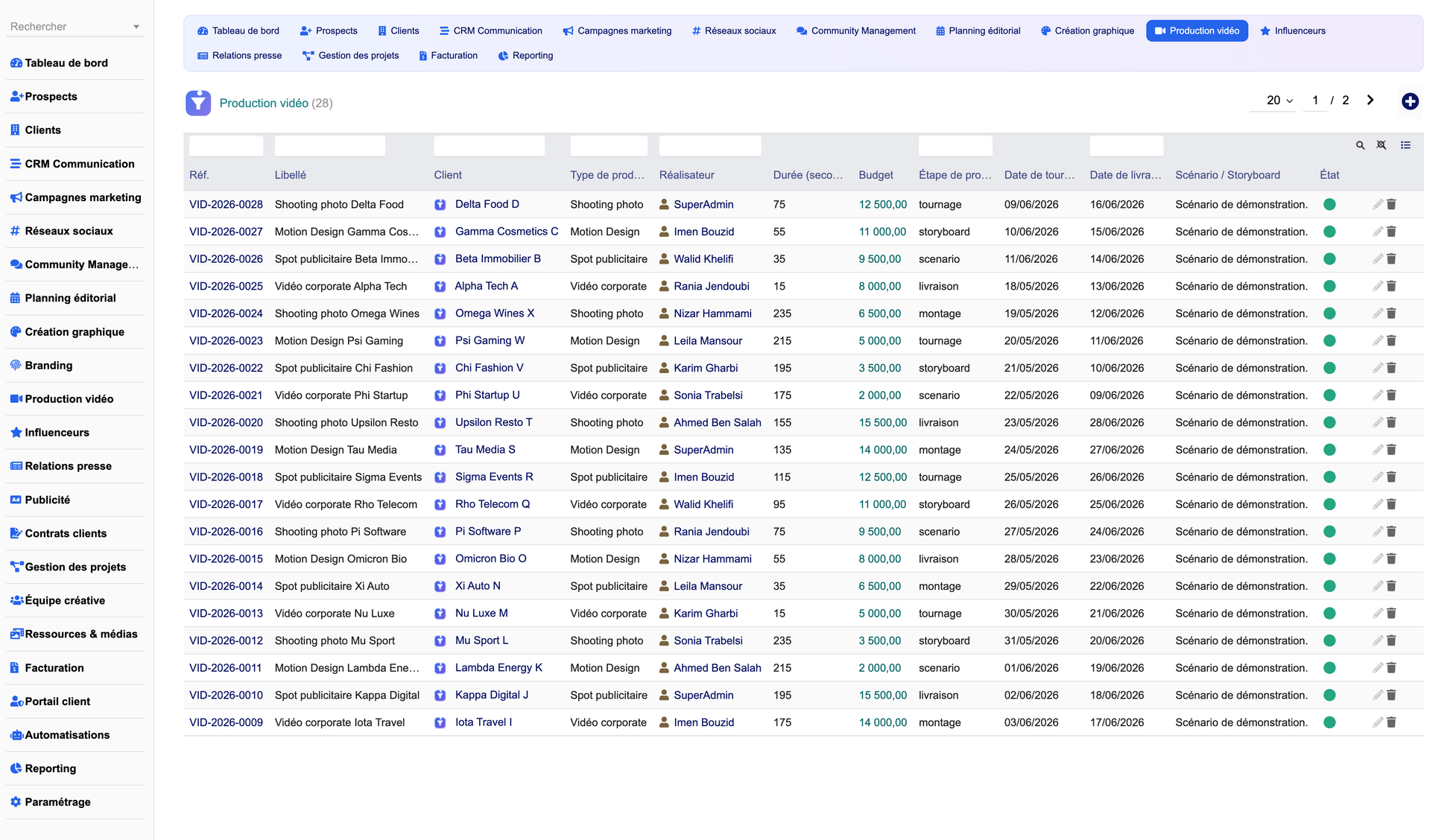1450x840 pixels.
Task: Switch to the Planning éditorial tab
Action: [x=978, y=31]
